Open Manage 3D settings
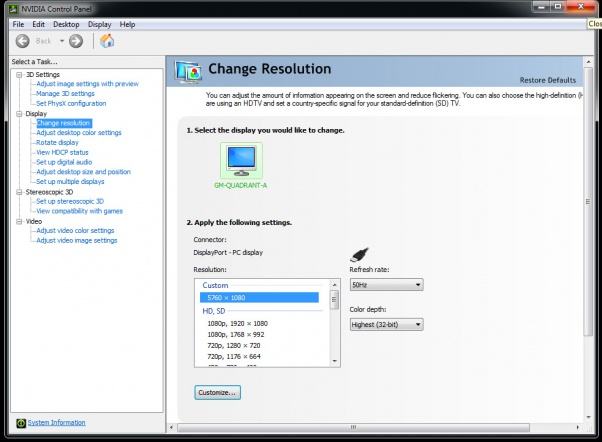 (65, 94)
